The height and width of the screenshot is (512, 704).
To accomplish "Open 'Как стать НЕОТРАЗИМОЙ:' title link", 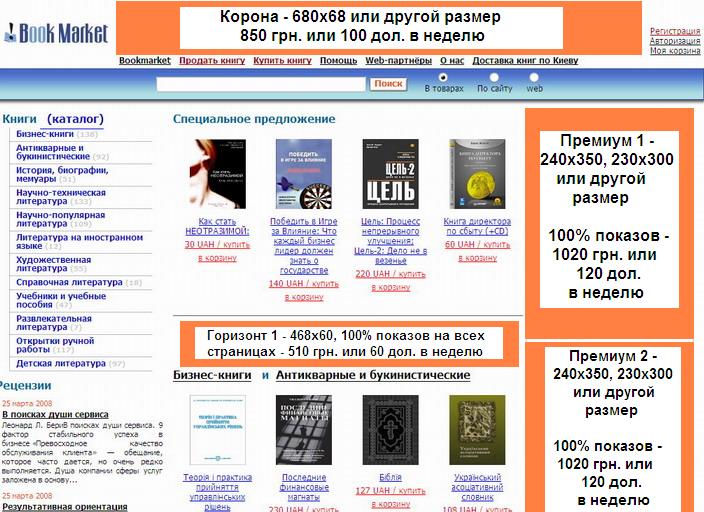I will click(x=217, y=226).
